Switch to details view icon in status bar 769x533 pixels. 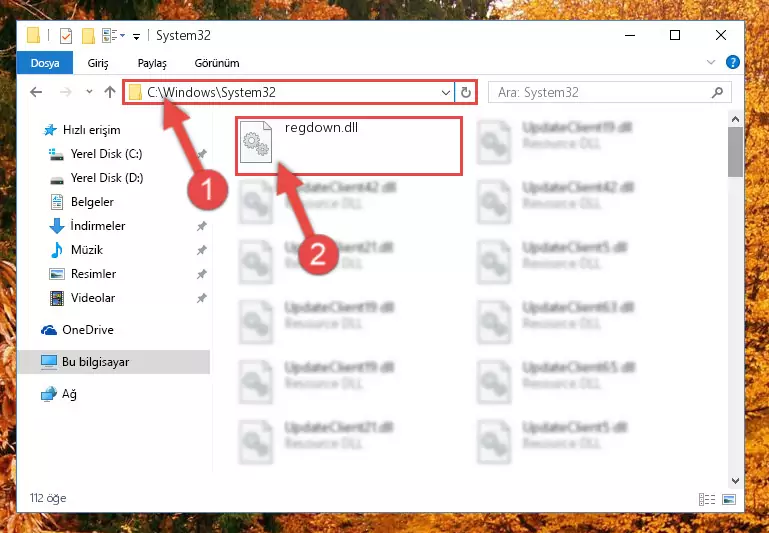click(707, 500)
